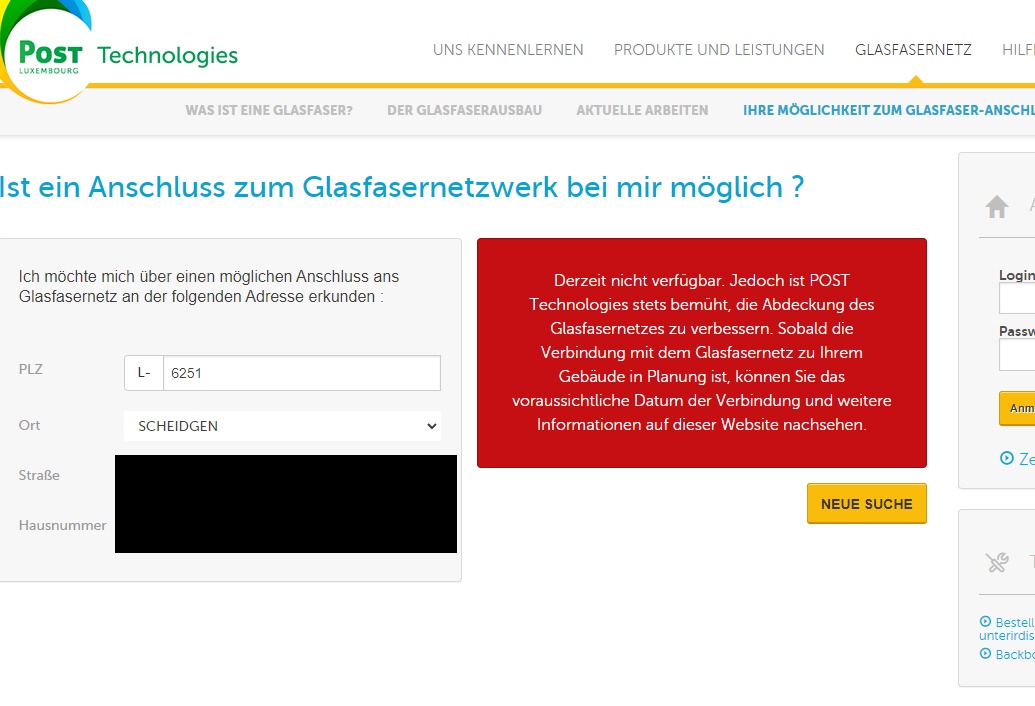Go to AKTUELLE ARBEITEN tab
The image size is (1035, 706).
tap(642, 111)
